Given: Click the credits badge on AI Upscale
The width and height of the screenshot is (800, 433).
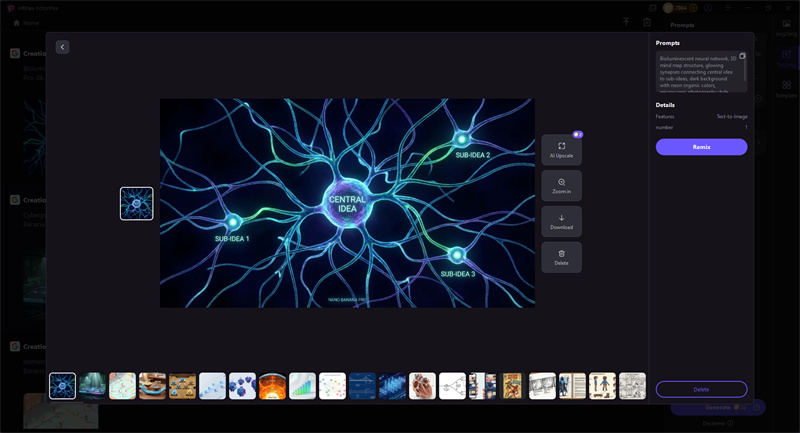Looking at the screenshot, I should point(578,135).
